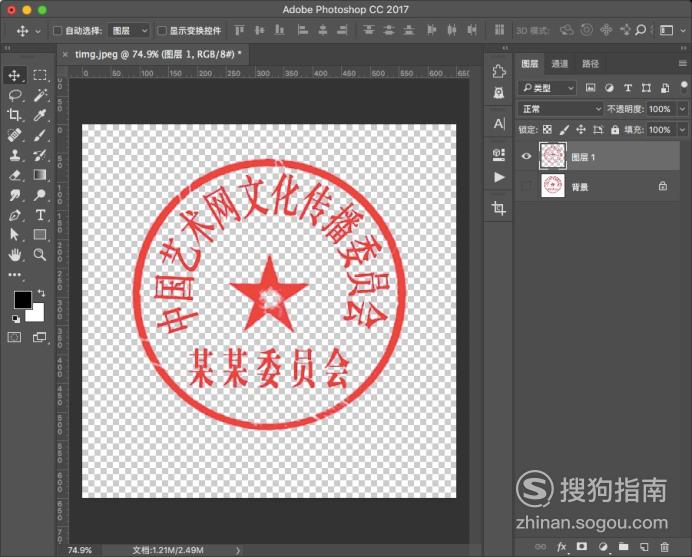Viewport: 692px width, 557px height.
Task: Select the Rectangular Marquee tool
Action: (x=40, y=75)
